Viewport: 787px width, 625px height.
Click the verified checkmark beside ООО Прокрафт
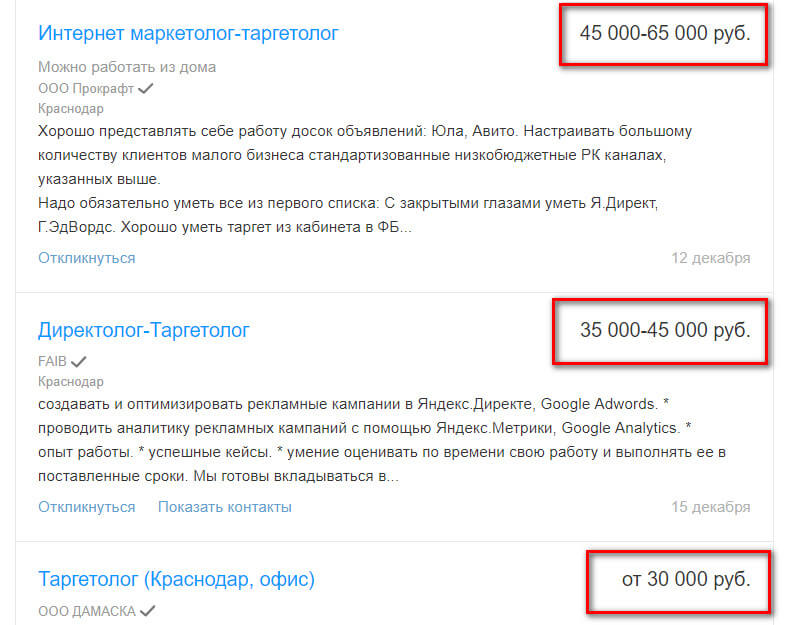click(146, 89)
